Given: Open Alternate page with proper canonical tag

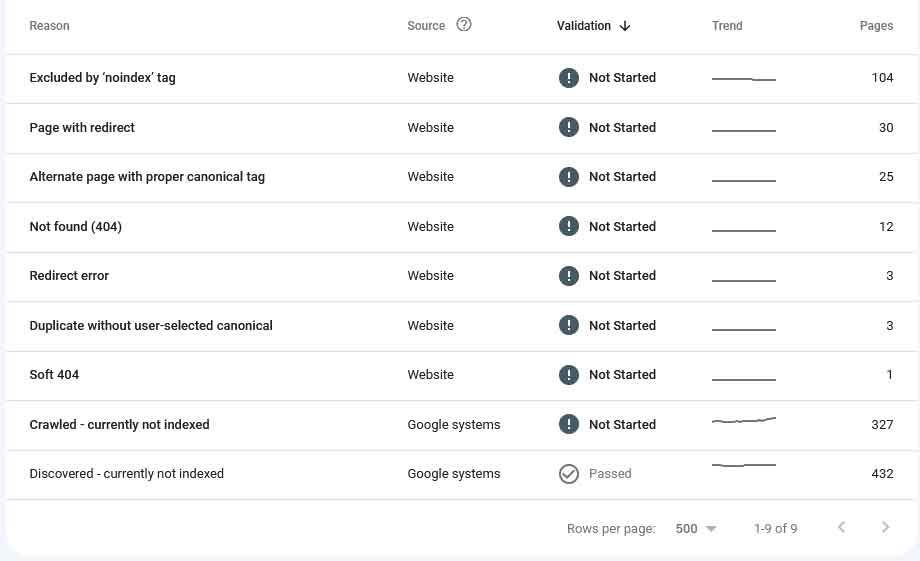Looking at the screenshot, I should (x=461, y=177).
